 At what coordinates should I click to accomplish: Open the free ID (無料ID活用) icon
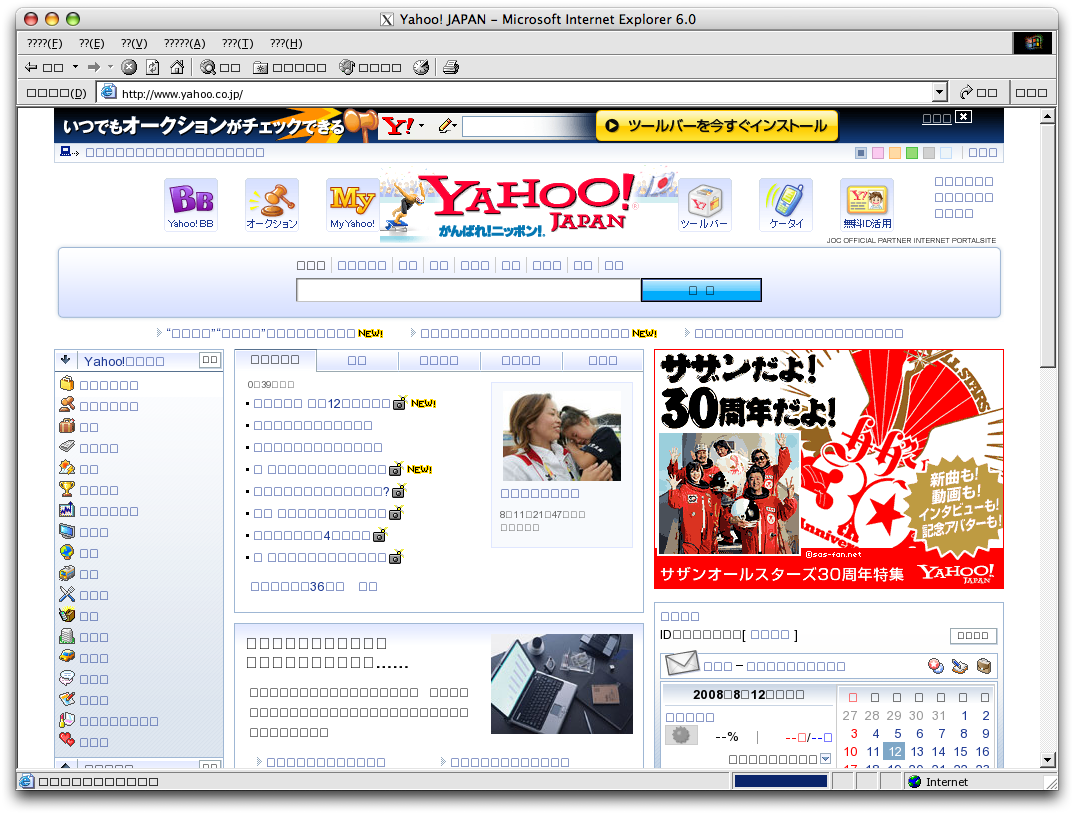867,204
